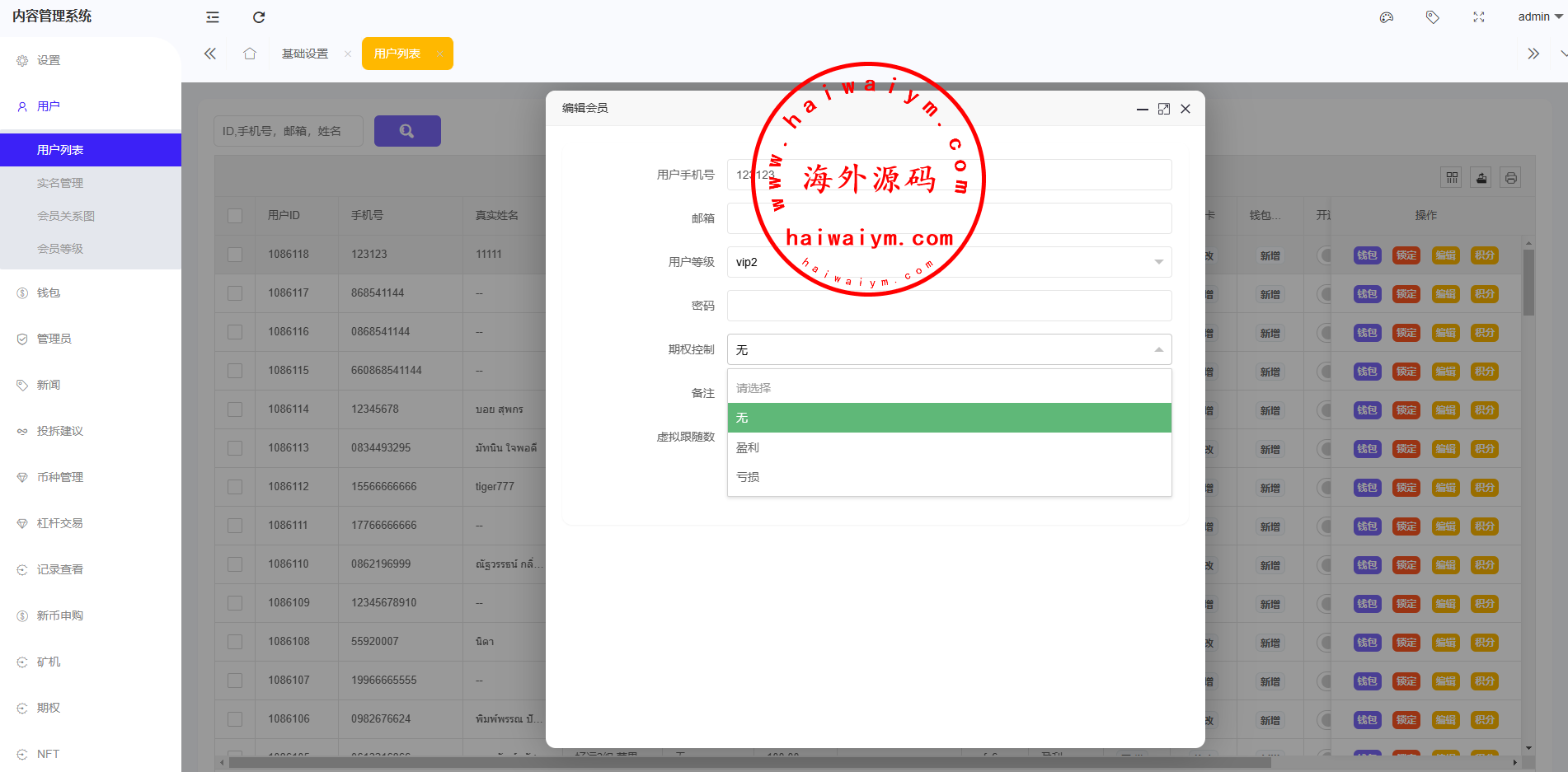Switch to the 基础设置 tab

click(305, 54)
